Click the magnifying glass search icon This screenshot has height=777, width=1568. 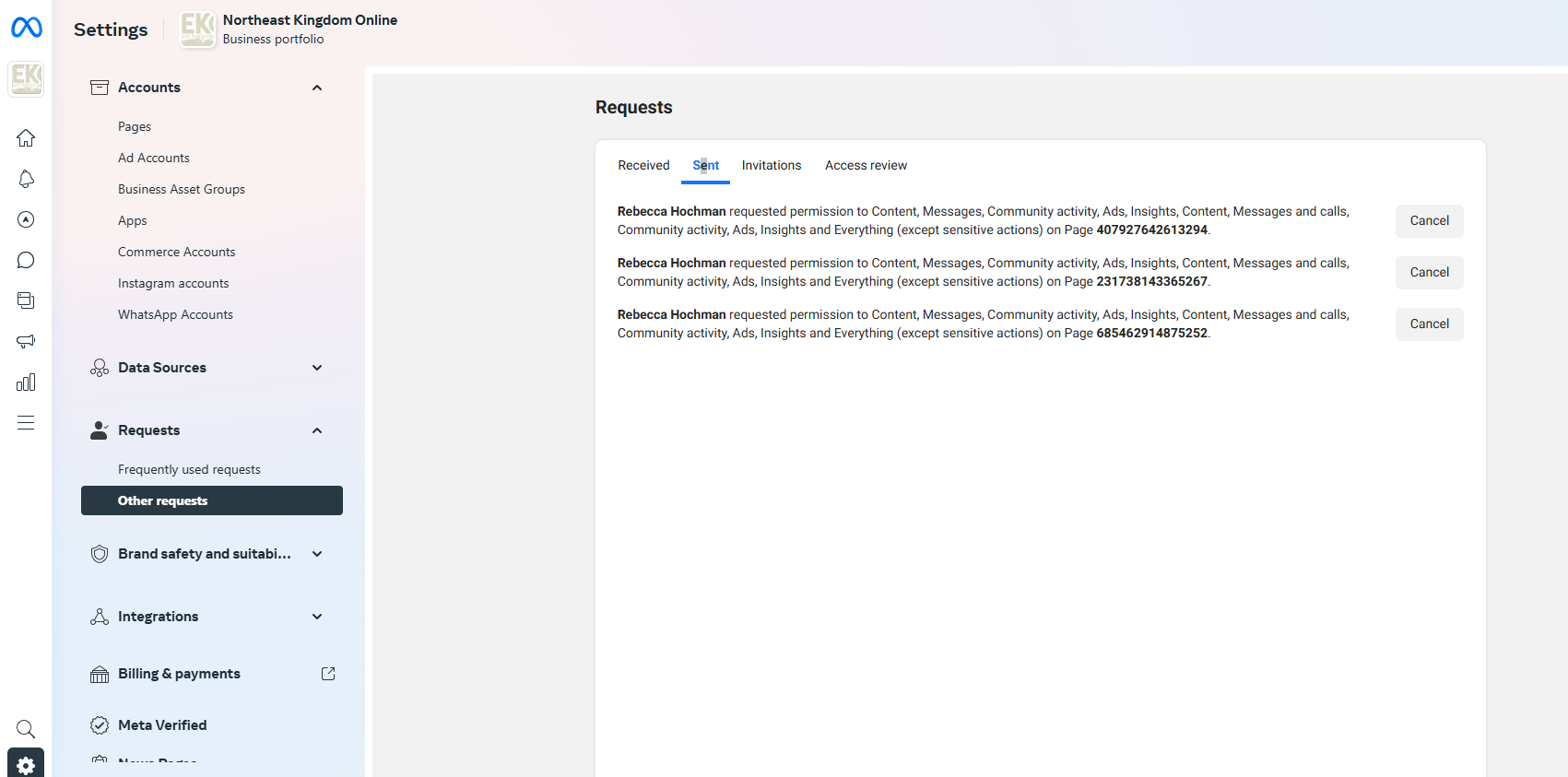26,729
